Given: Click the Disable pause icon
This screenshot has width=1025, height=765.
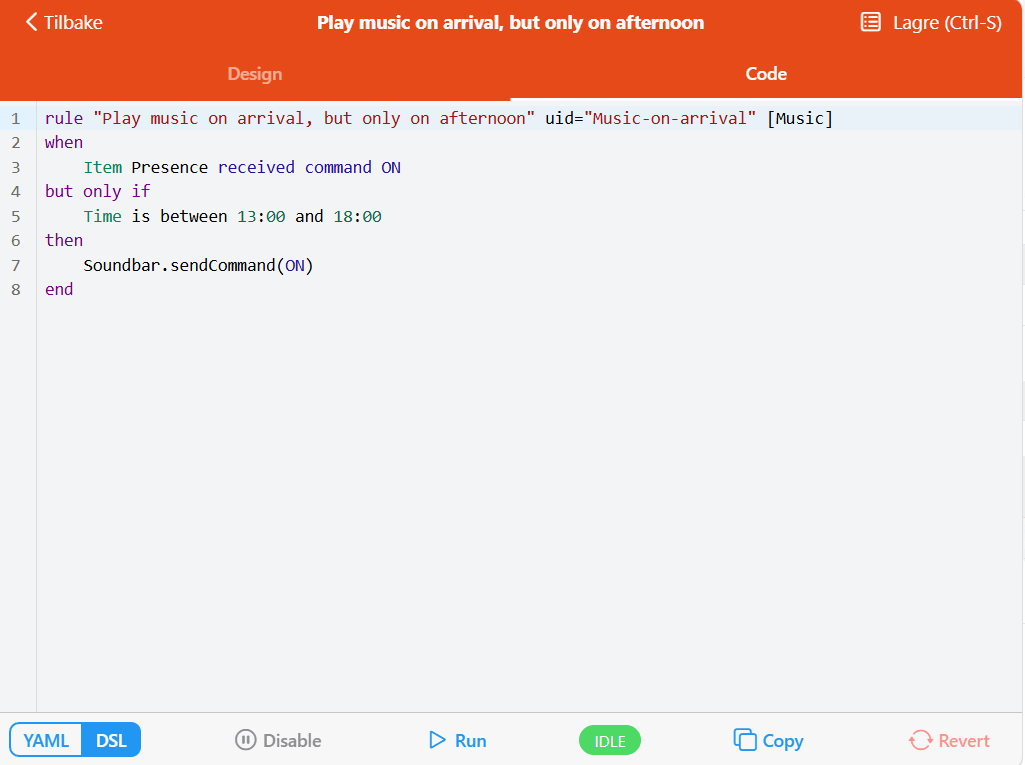Looking at the screenshot, I should tap(246, 740).
